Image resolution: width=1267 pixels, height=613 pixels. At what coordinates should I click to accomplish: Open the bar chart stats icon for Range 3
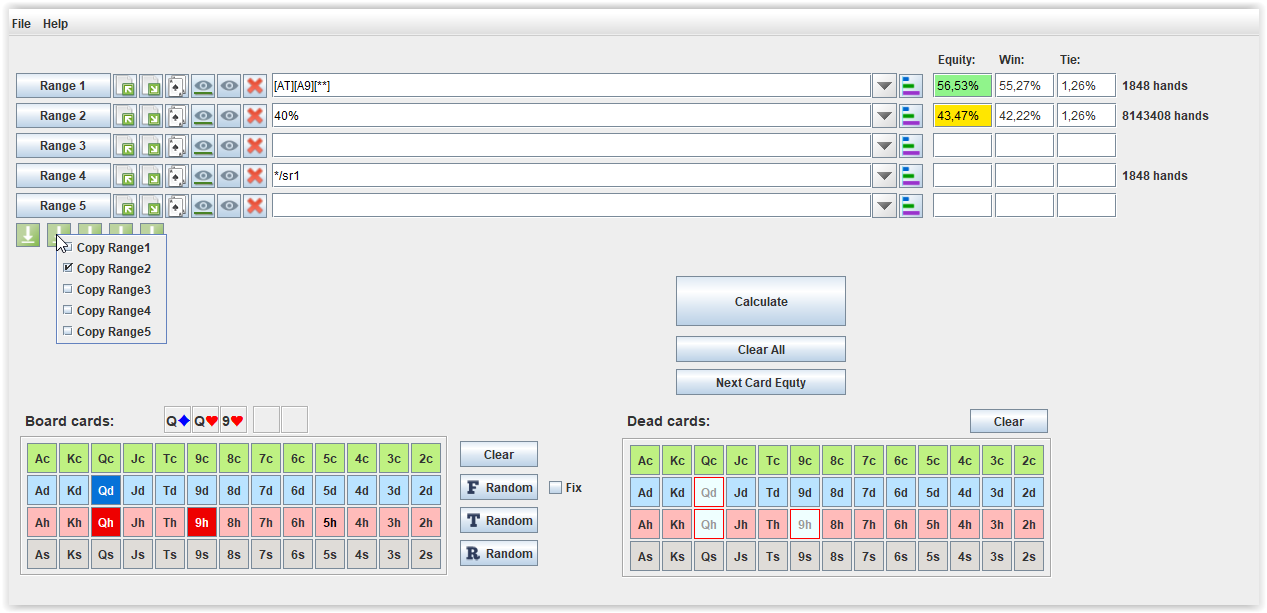(x=911, y=146)
